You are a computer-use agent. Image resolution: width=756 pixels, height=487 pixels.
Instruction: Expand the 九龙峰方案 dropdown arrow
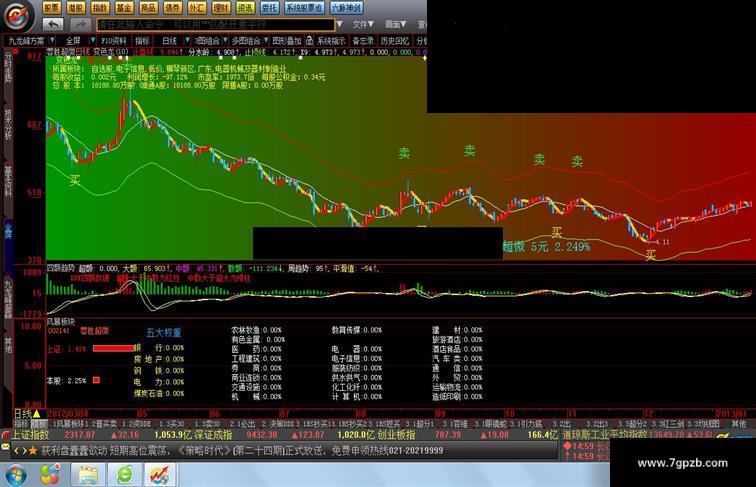[52, 41]
